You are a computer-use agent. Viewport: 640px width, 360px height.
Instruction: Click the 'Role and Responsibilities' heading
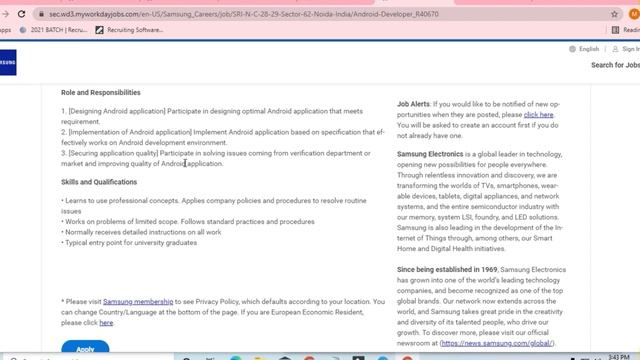[x=101, y=93]
